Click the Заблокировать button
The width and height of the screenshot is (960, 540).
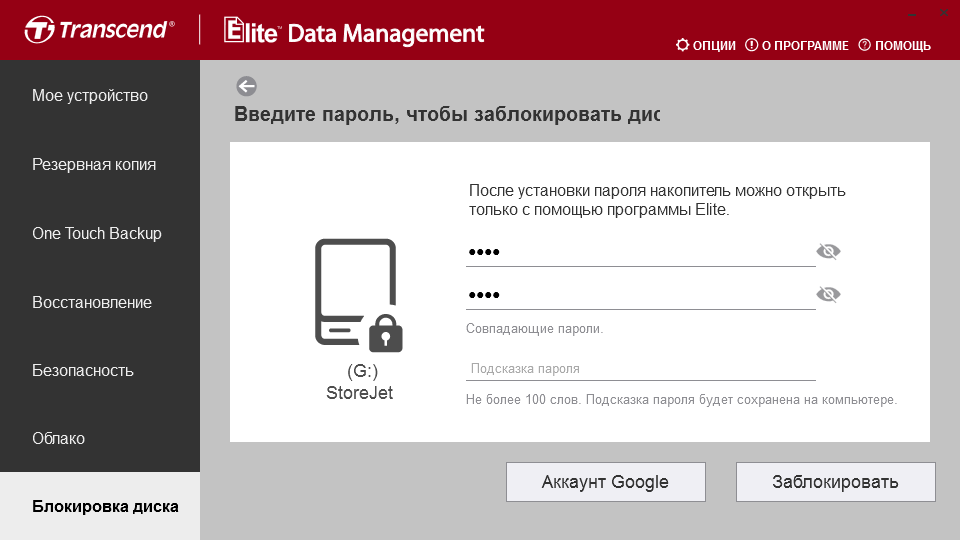pos(835,482)
